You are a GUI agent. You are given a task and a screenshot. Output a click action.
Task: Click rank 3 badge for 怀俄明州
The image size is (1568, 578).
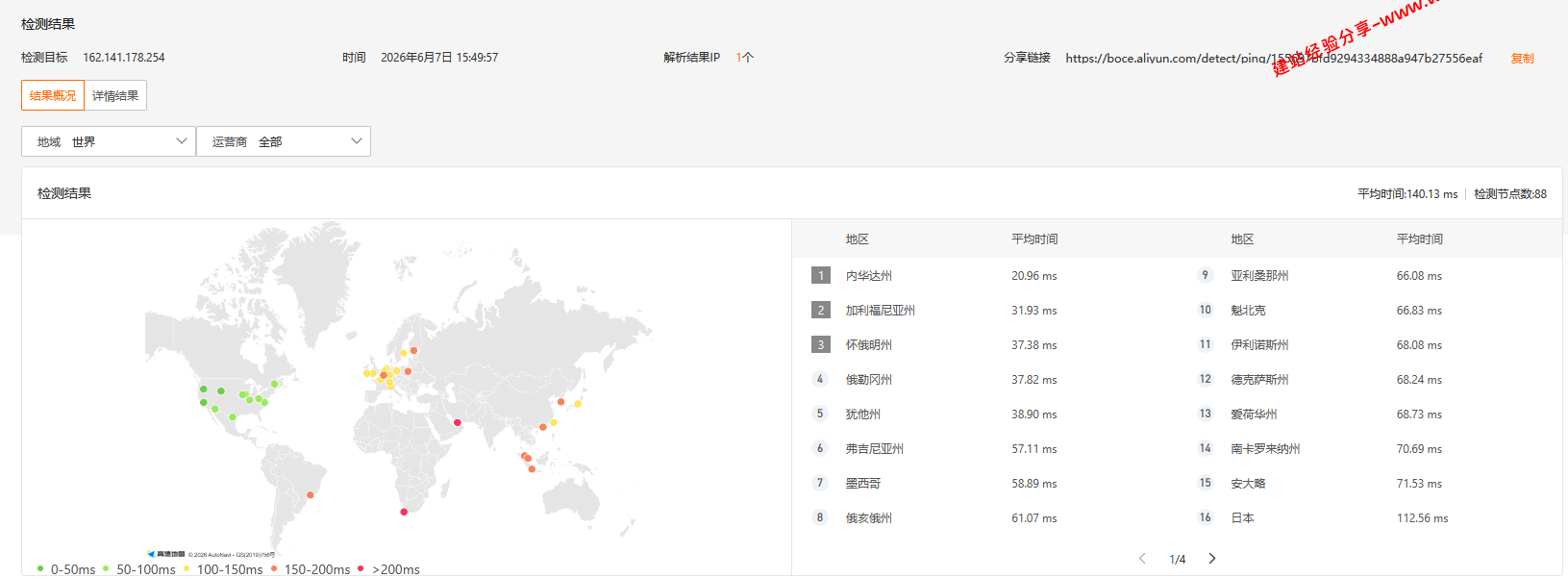click(820, 344)
